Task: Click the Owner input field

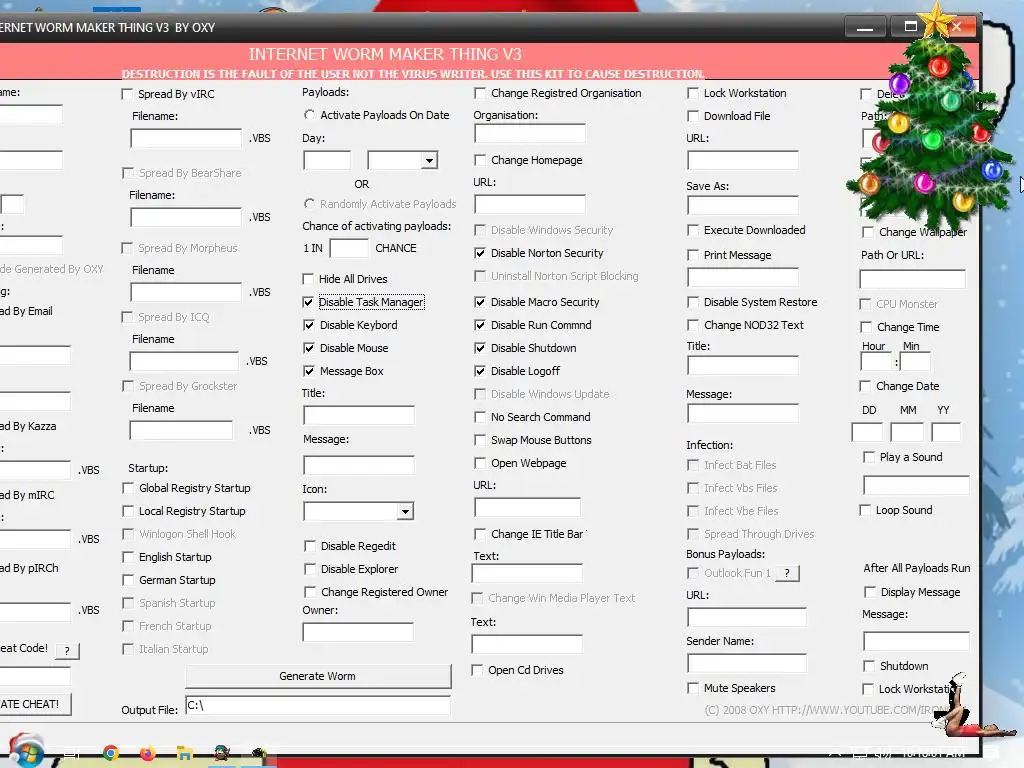Action: [358, 632]
